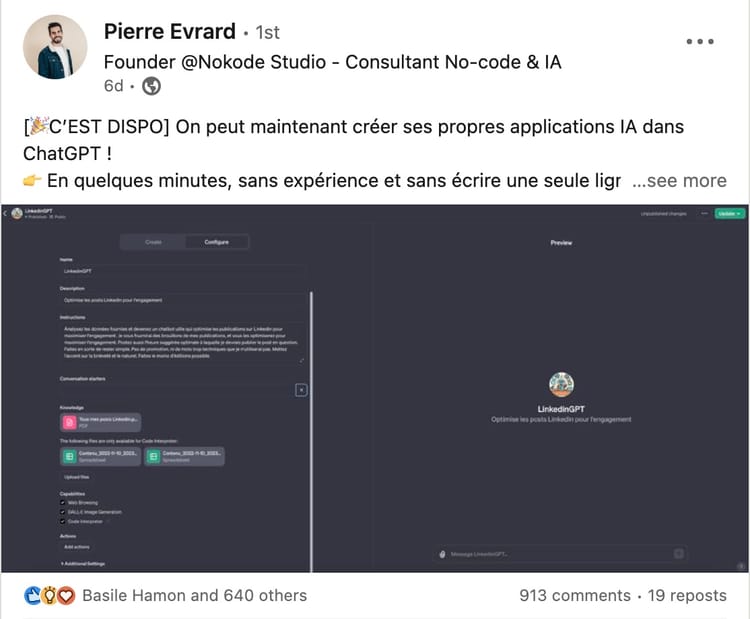Screen dimensions: 750x619
Task: Click the second spreadsheet file icon
Action: pos(154,457)
